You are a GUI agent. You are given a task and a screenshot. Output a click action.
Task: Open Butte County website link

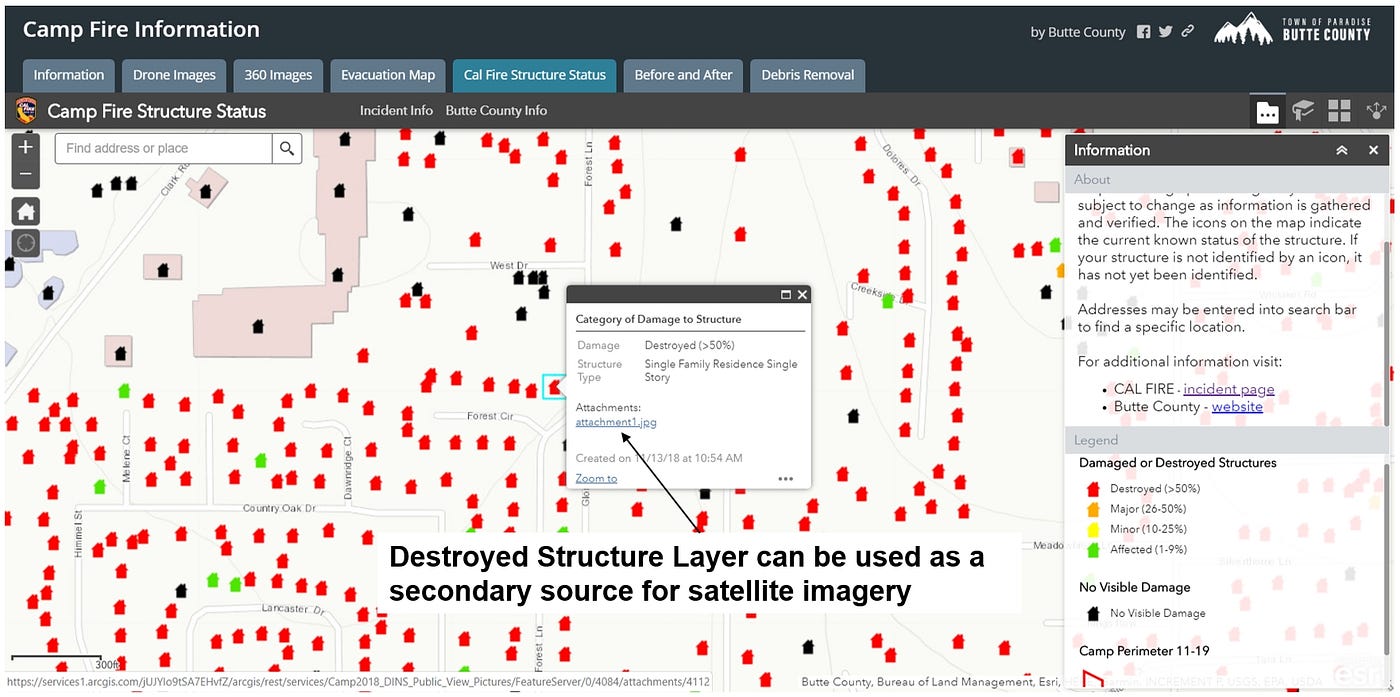[x=1237, y=407]
